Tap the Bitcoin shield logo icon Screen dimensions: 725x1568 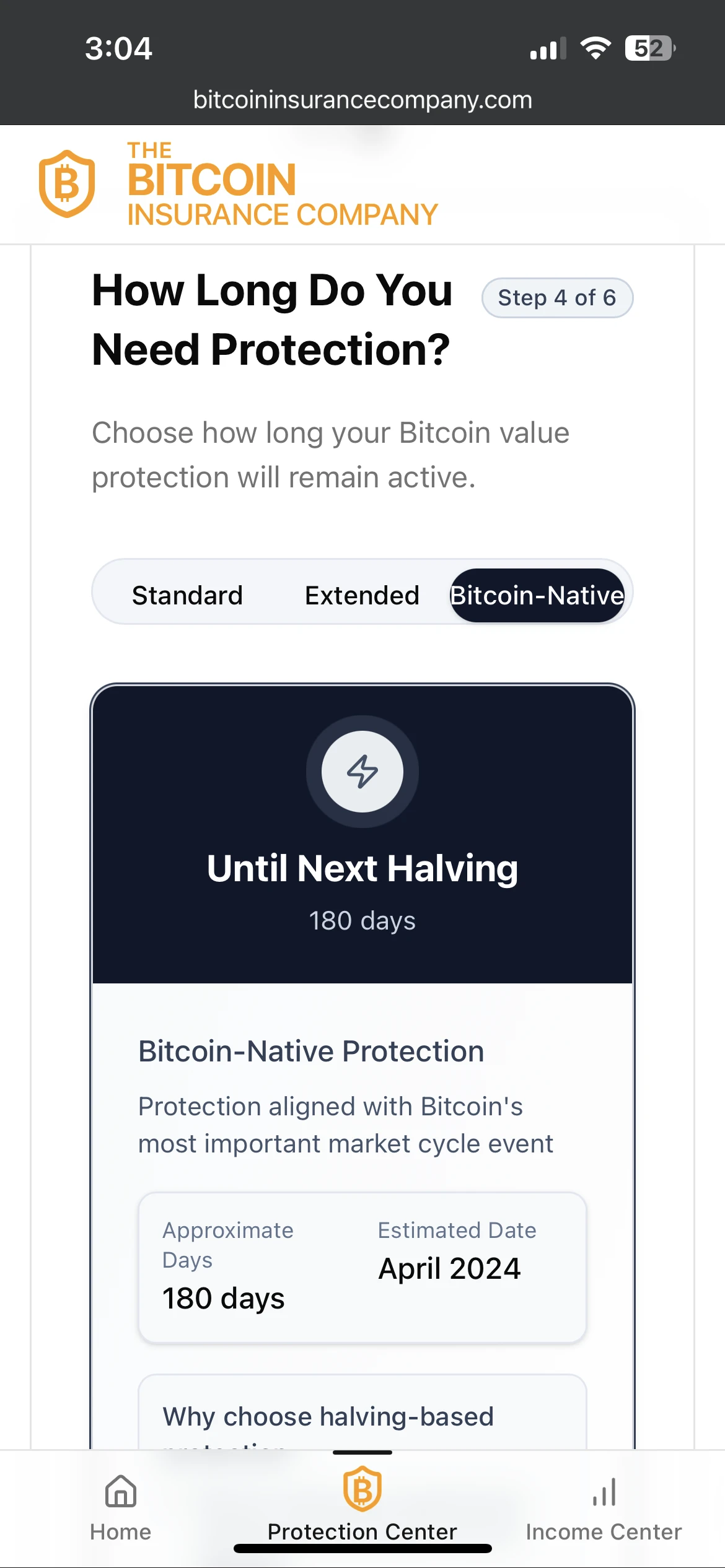click(67, 184)
